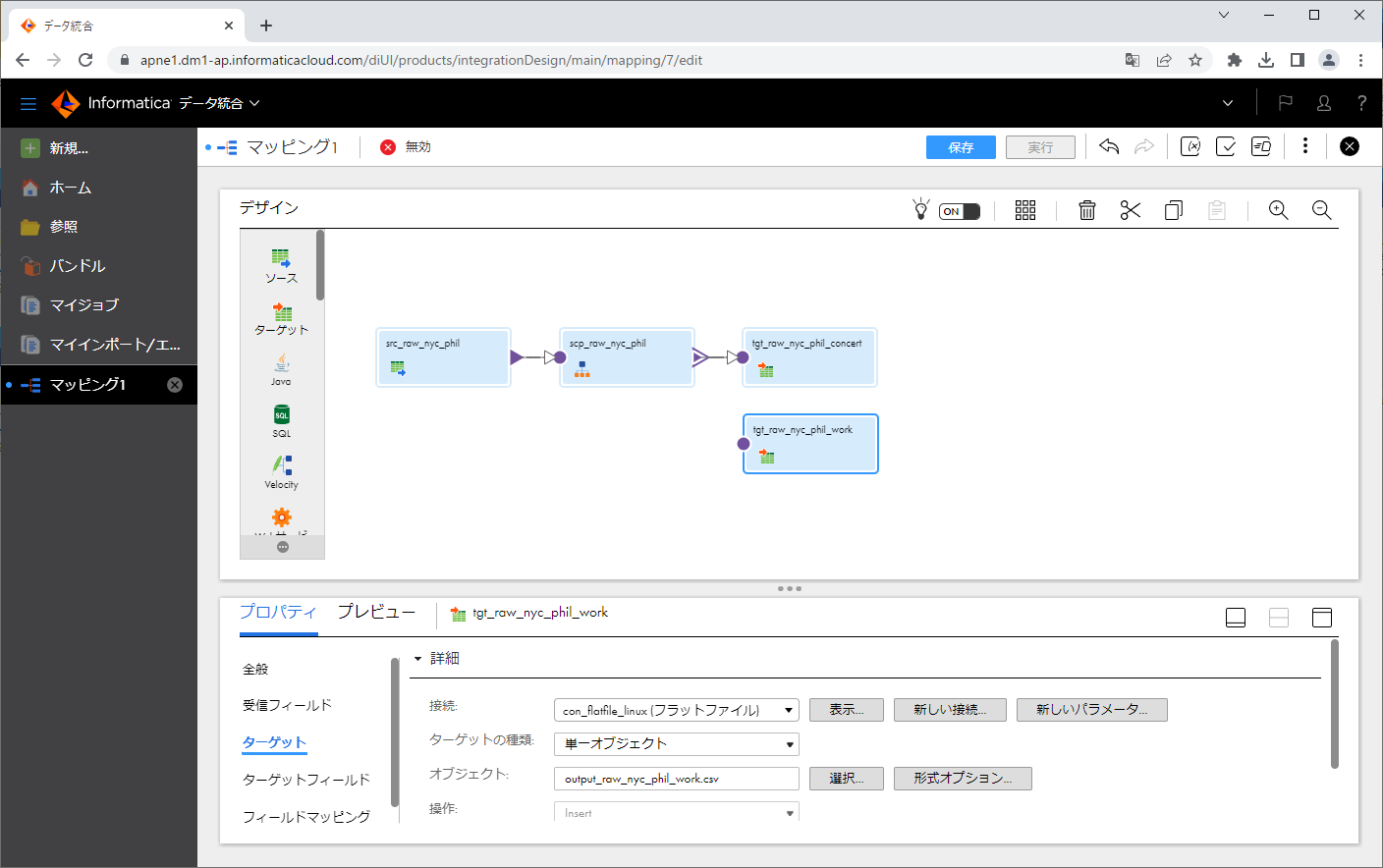
Task: Validate the mapping with the checkmark icon
Action: click(1226, 145)
